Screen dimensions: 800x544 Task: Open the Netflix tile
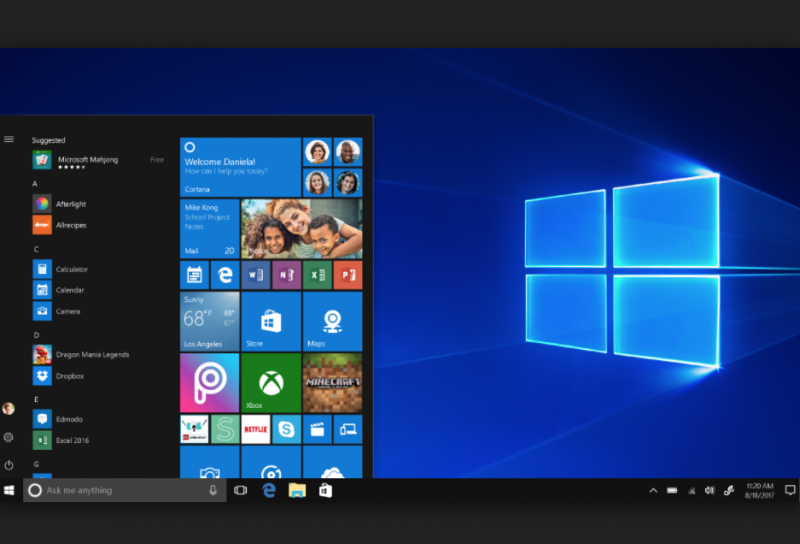[256, 429]
